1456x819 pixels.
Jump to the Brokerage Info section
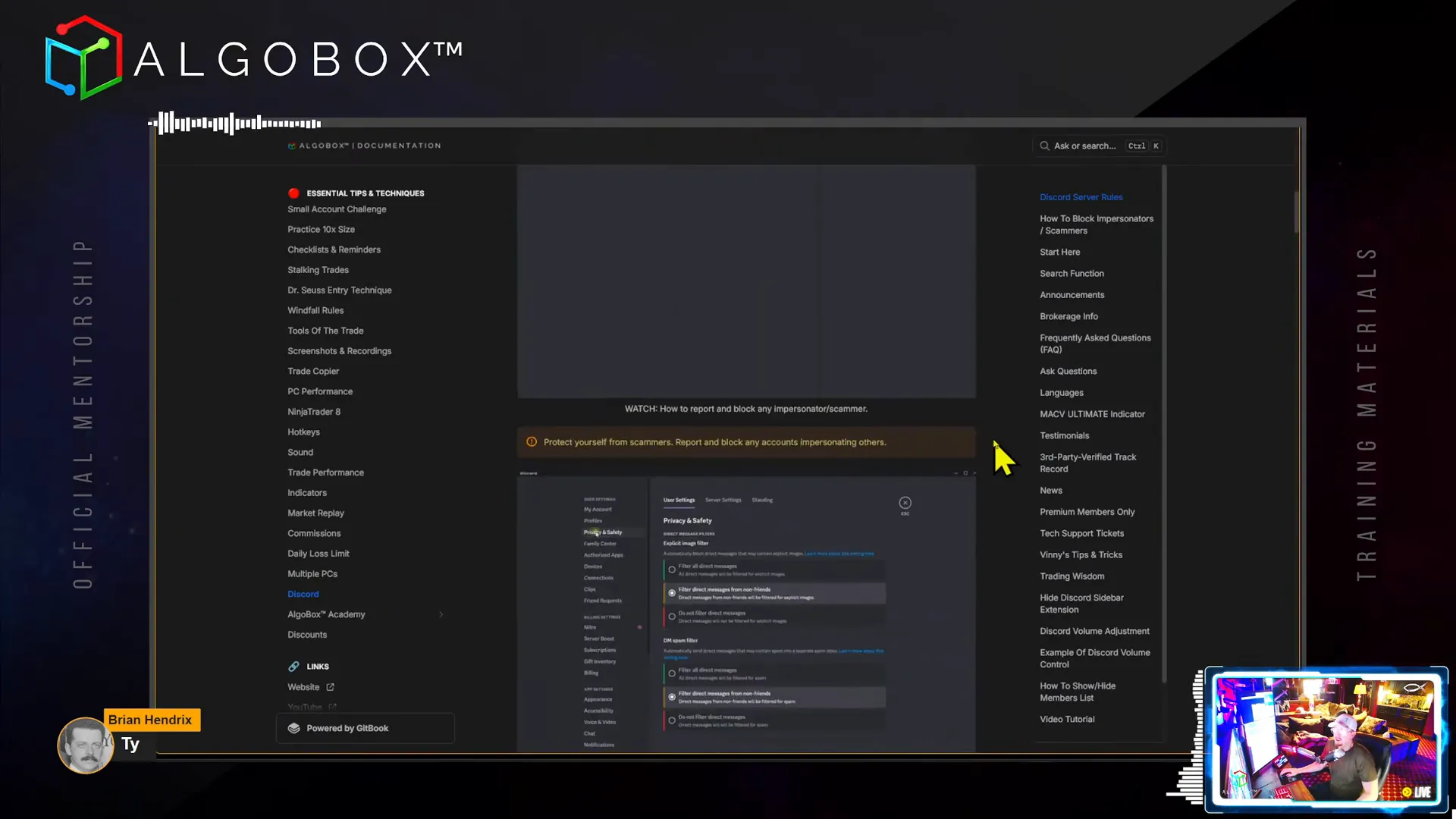1068,317
